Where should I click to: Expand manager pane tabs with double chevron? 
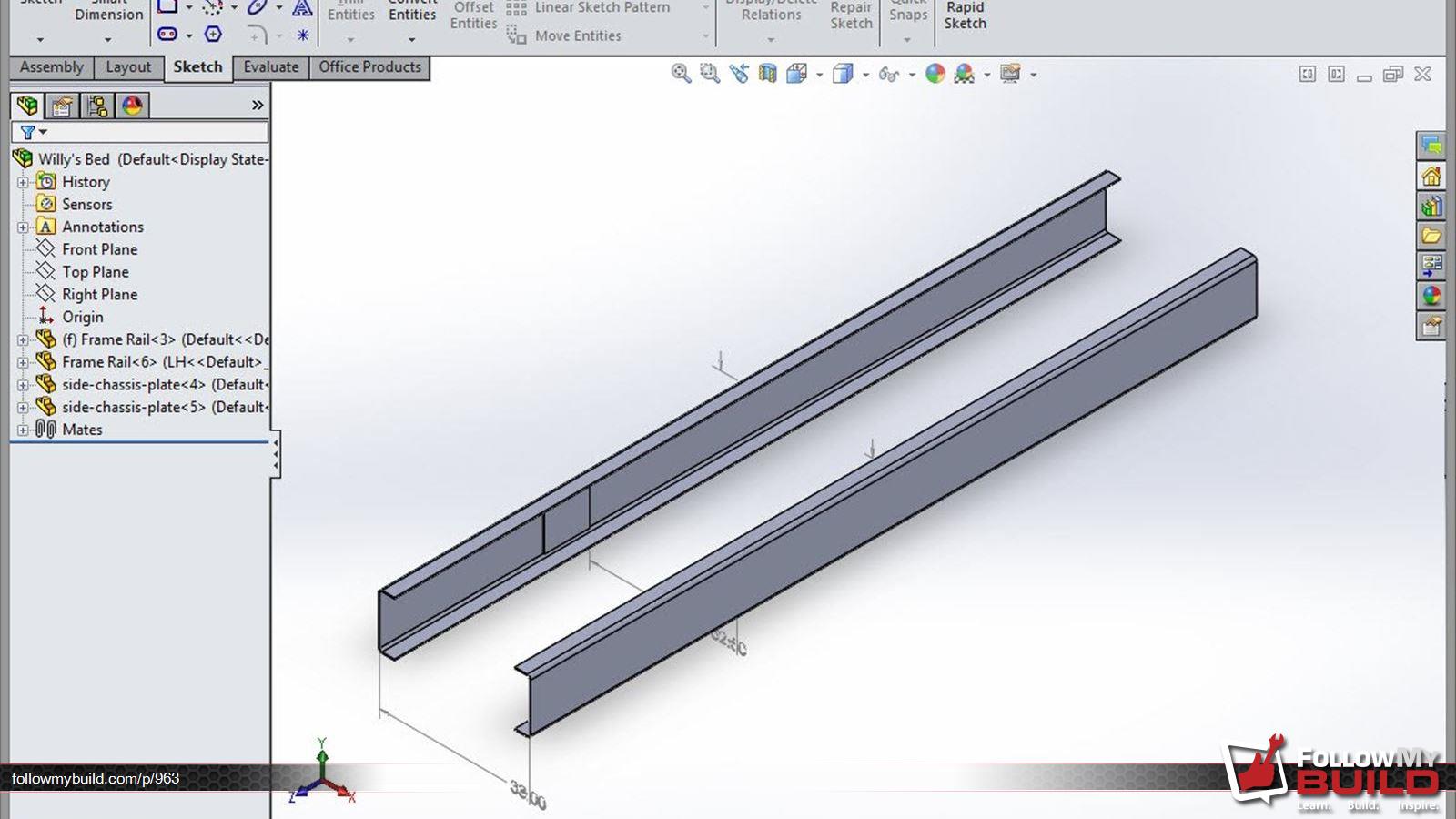coord(258,106)
